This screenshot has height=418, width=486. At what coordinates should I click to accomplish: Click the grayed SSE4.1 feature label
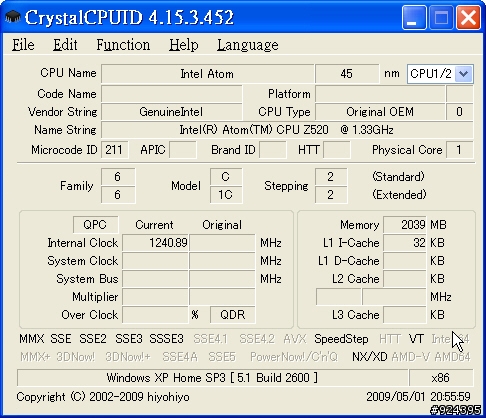(x=211, y=339)
